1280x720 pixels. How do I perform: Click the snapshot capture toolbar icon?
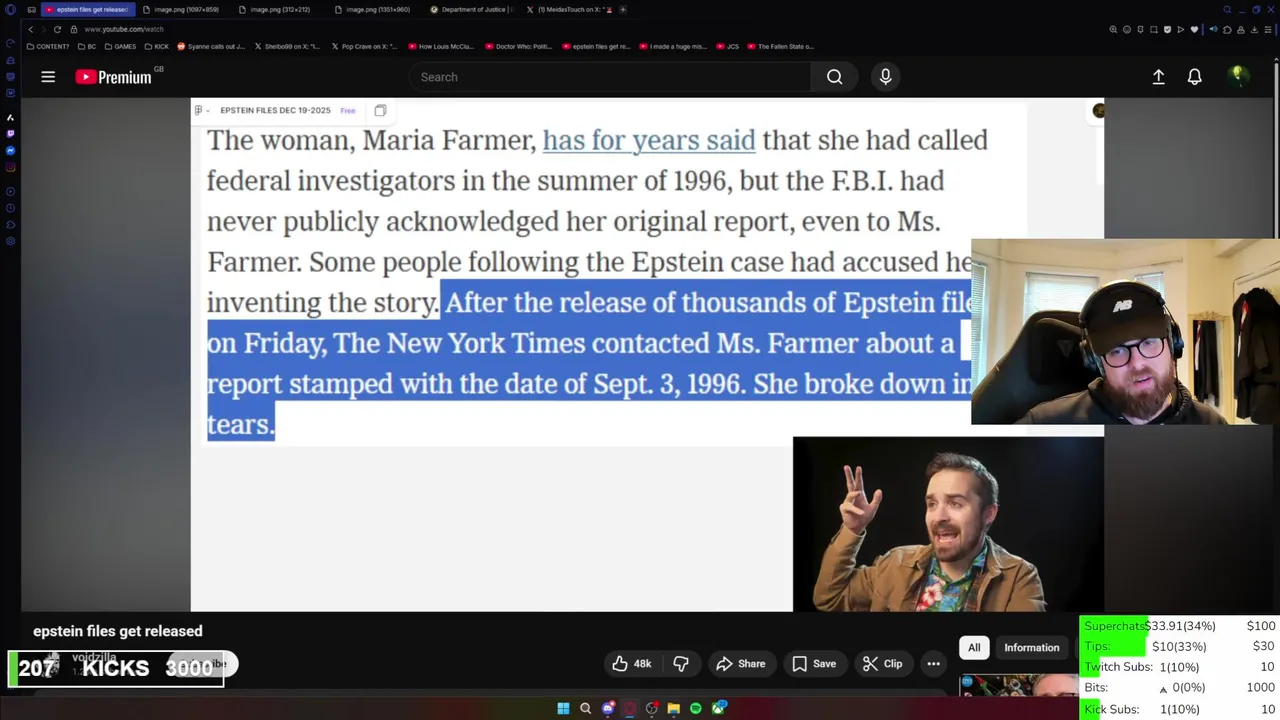[x=1154, y=30]
